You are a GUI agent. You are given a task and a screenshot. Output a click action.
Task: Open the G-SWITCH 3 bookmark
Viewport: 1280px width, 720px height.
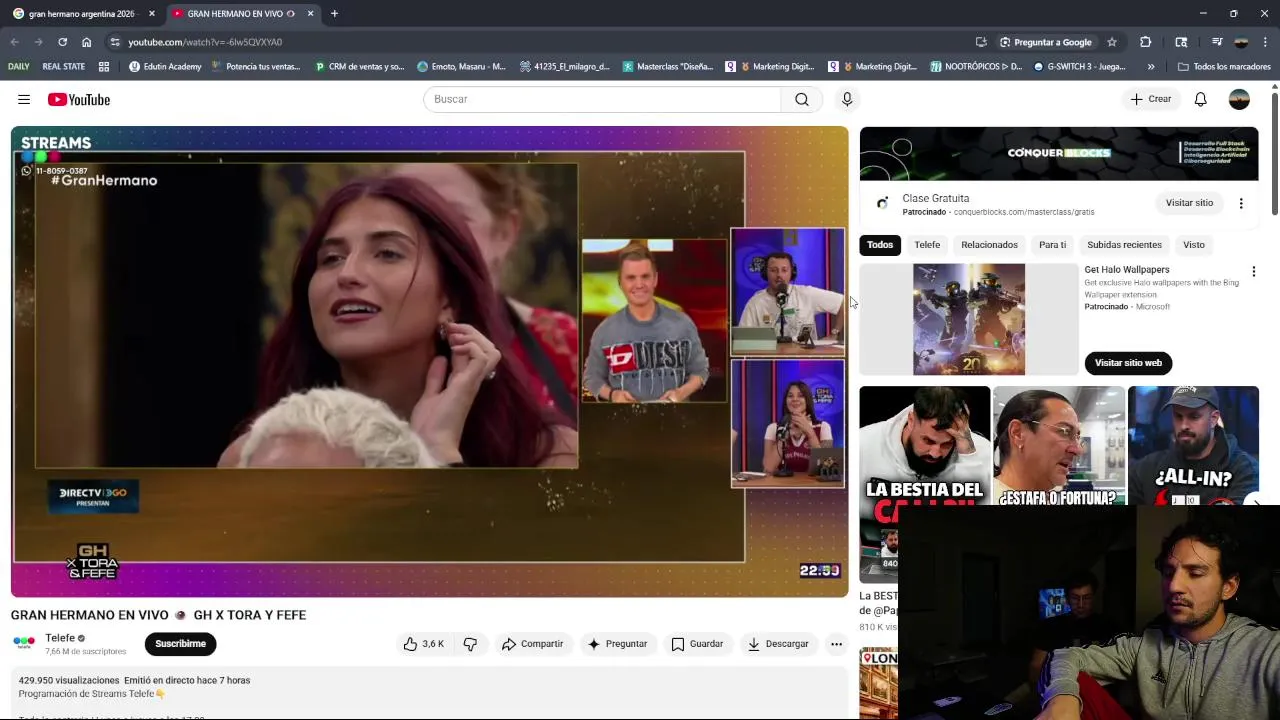pos(1079,67)
